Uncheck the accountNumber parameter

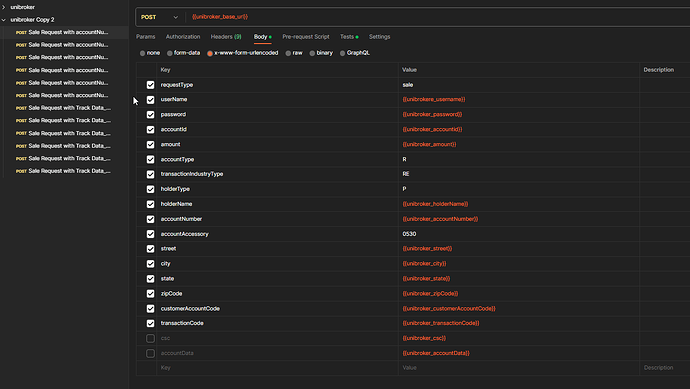coord(150,219)
